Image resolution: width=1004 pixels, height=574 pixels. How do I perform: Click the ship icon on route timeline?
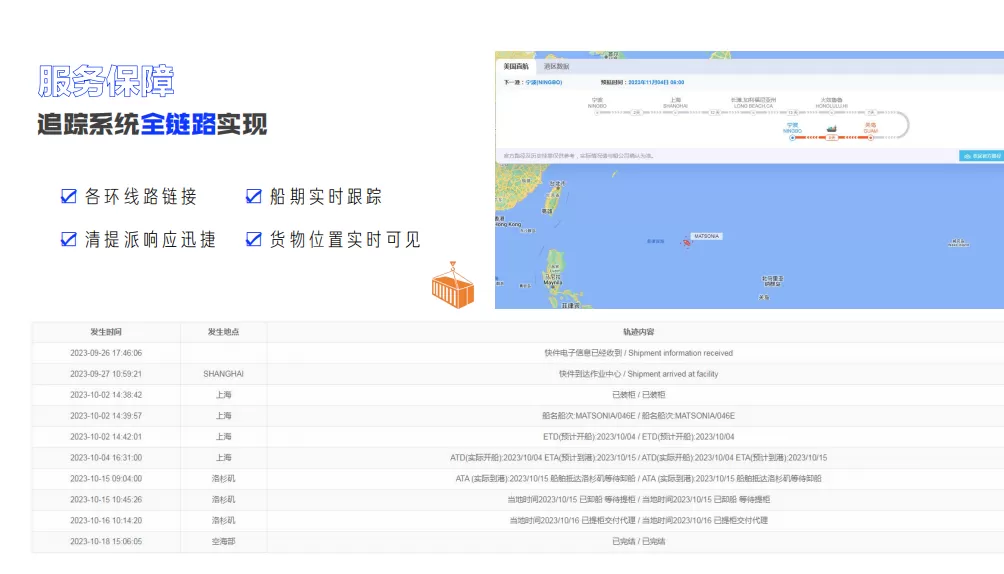[x=830, y=128]
